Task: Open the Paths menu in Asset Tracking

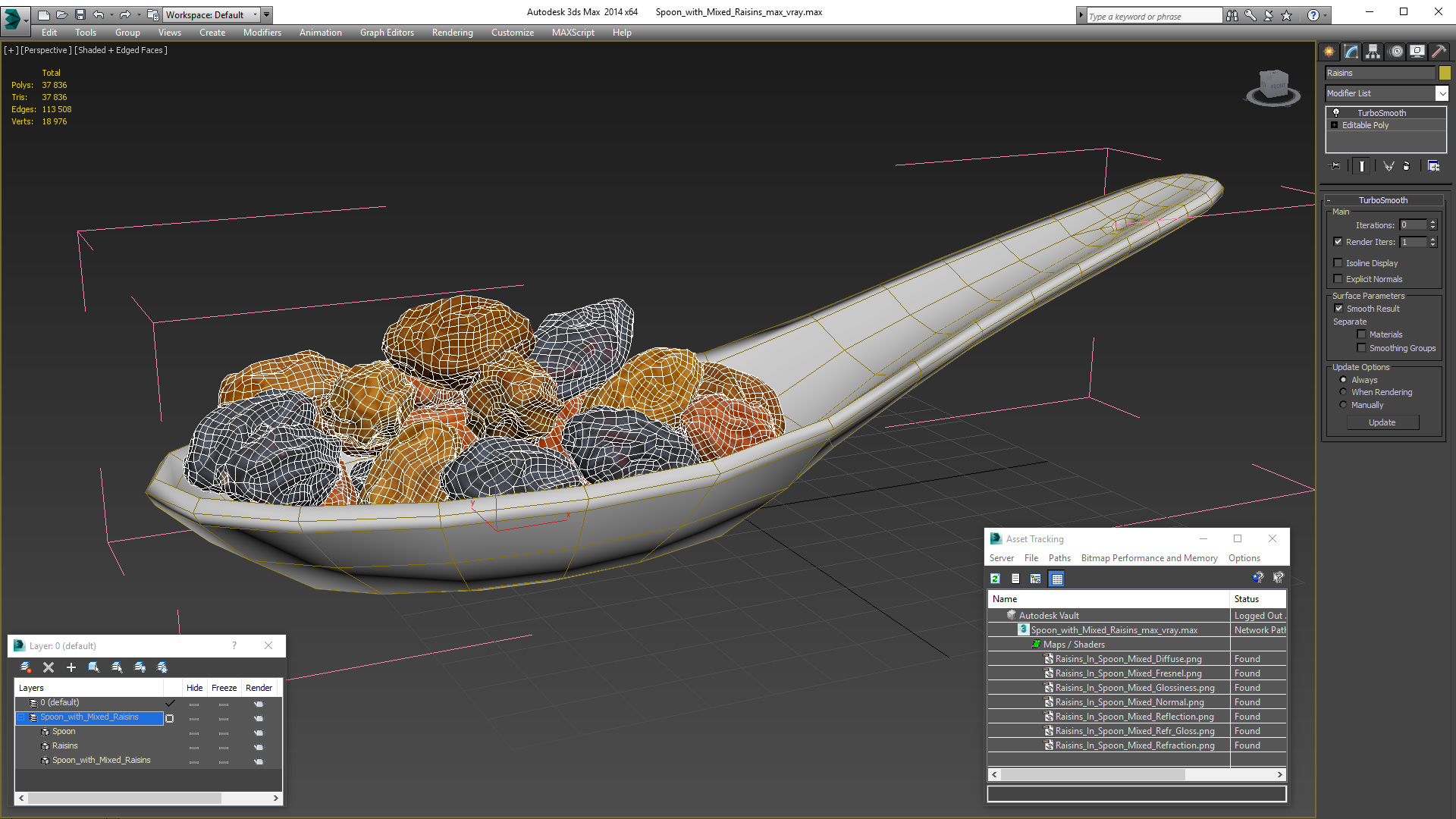Action: (x=1059, y=558)
